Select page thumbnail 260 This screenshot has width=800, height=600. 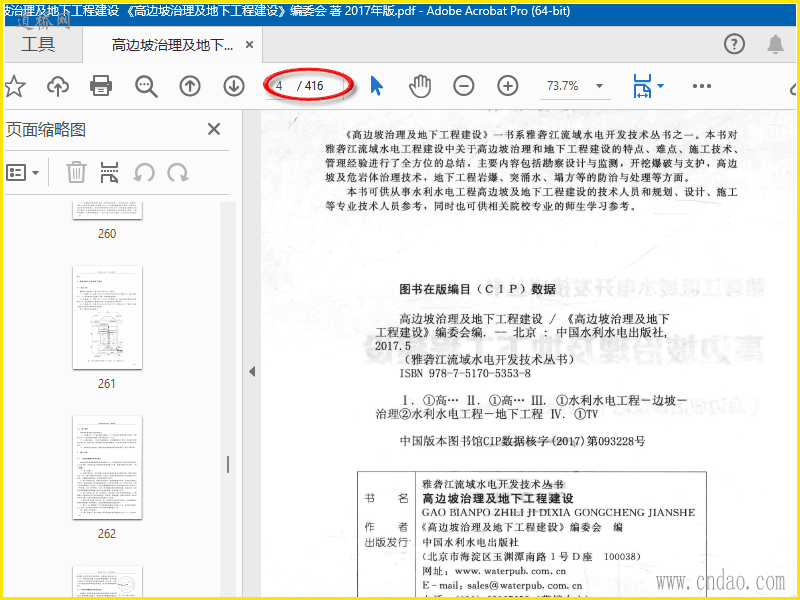(107, 211)
